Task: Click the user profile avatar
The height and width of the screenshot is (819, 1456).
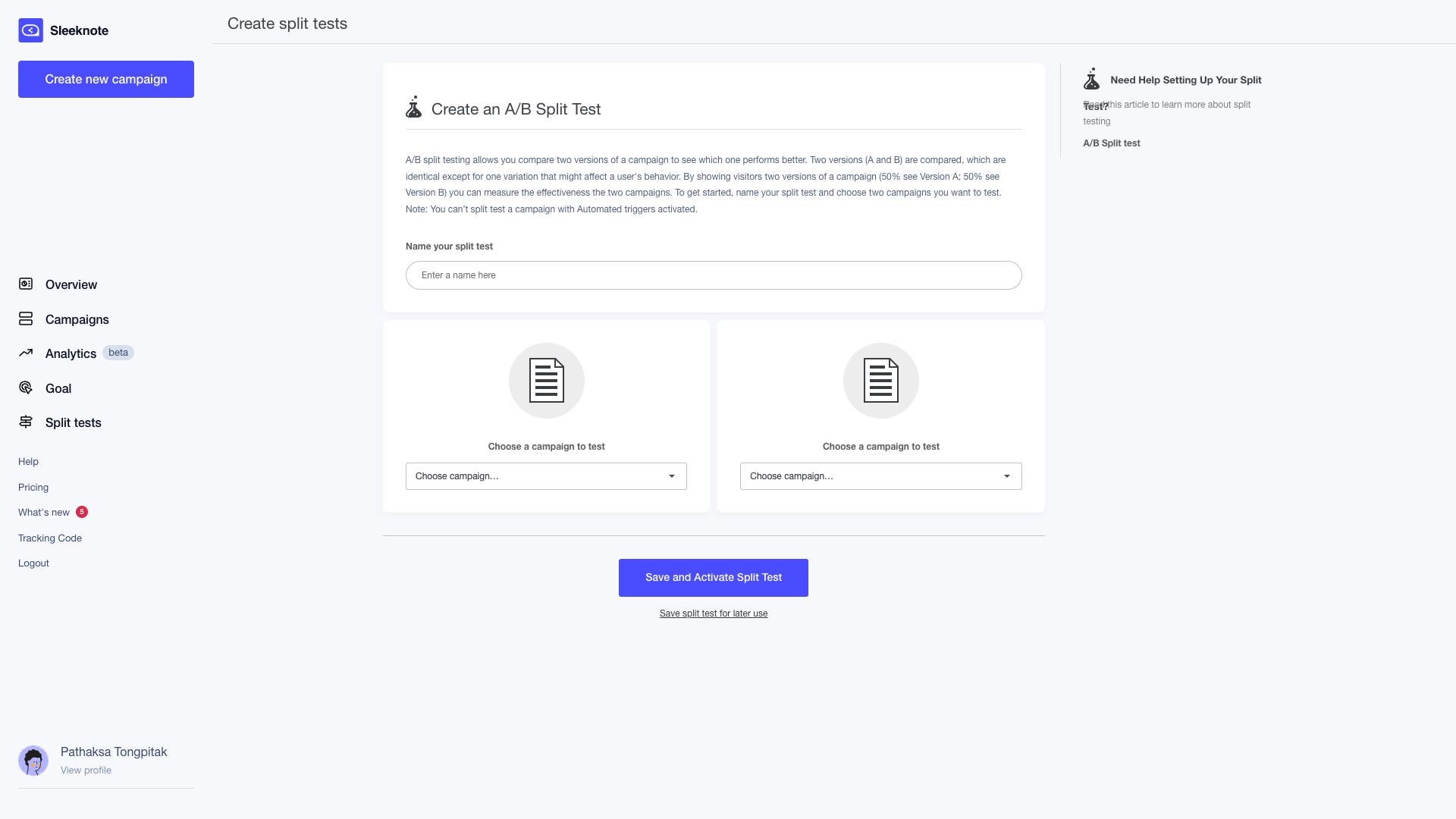Action: click(x=33, y=760)
